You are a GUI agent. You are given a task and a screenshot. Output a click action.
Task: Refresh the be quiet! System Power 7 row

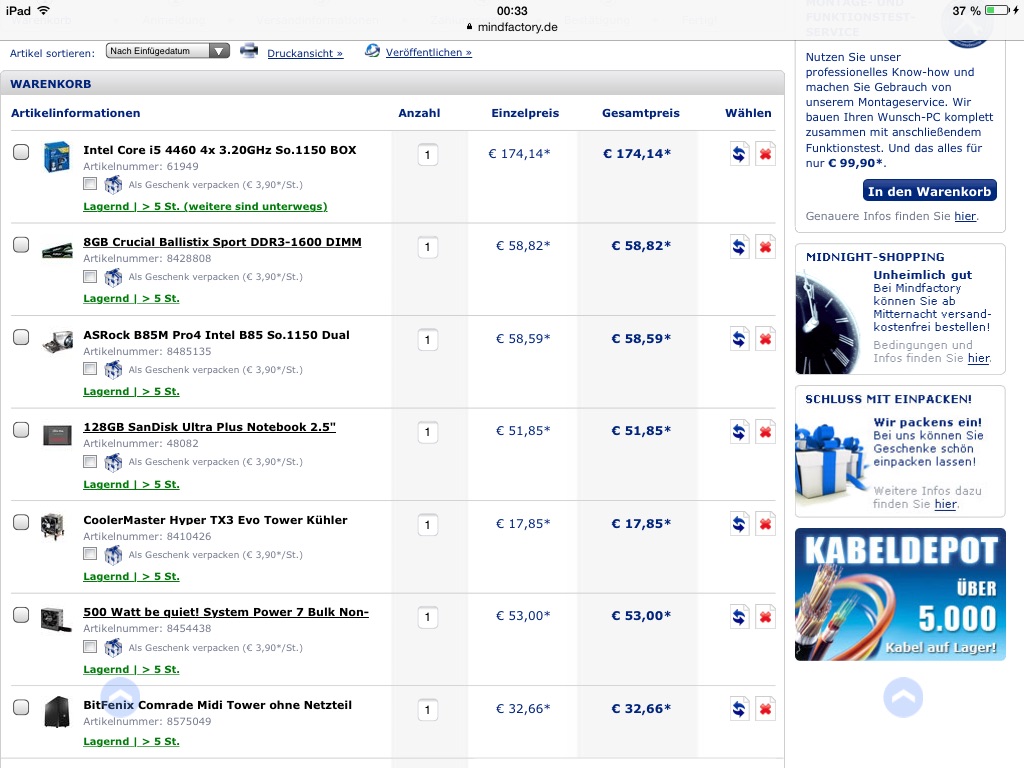(x=739, y=616)
